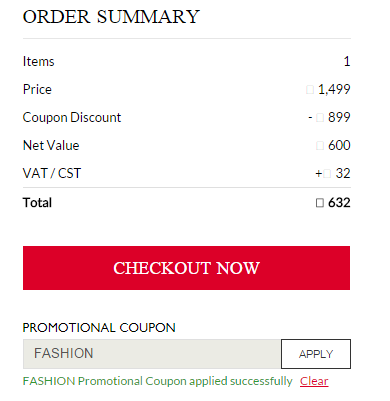Click the PROMOTIONAL COUPON heading

click(99, 328)
